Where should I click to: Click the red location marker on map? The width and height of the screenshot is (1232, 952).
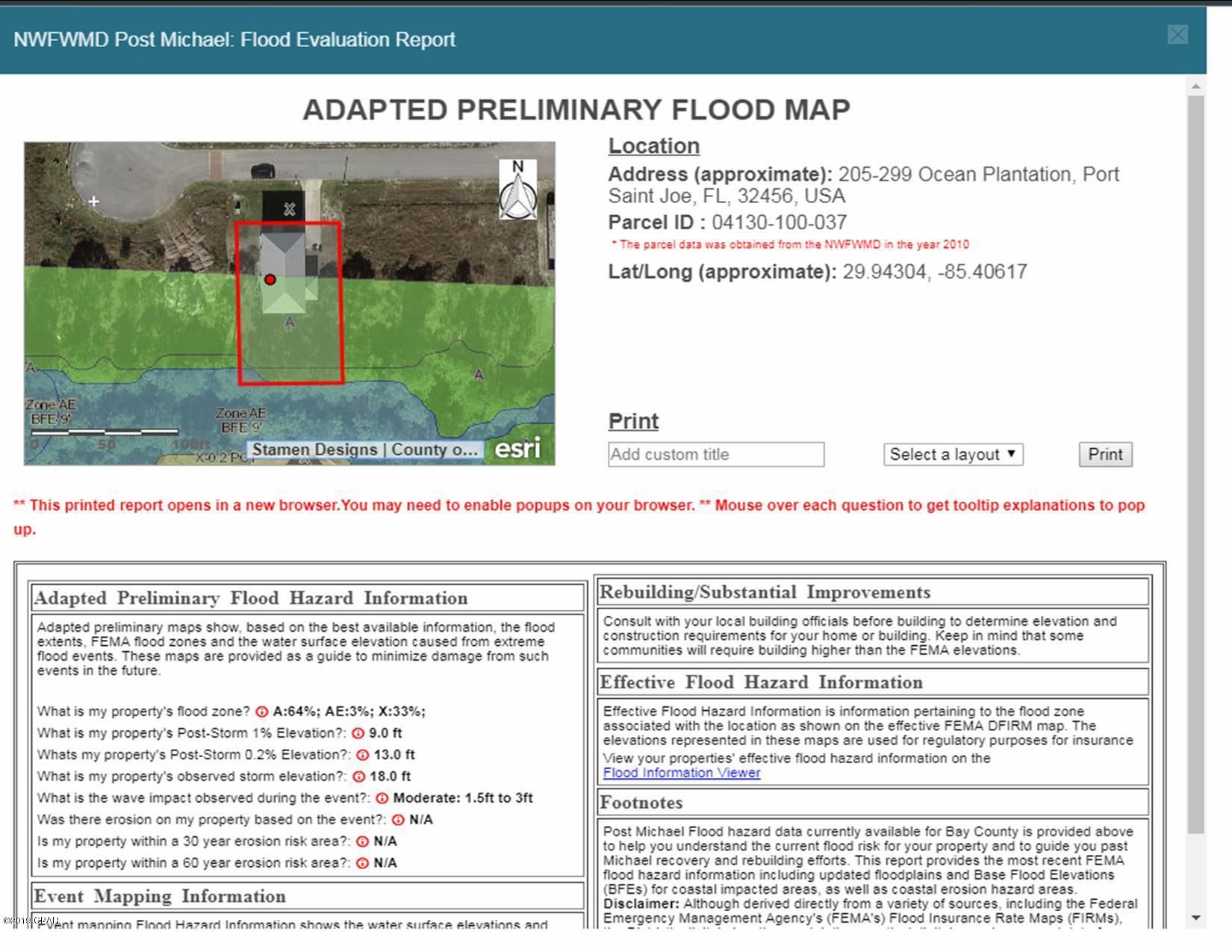[270, 279]
